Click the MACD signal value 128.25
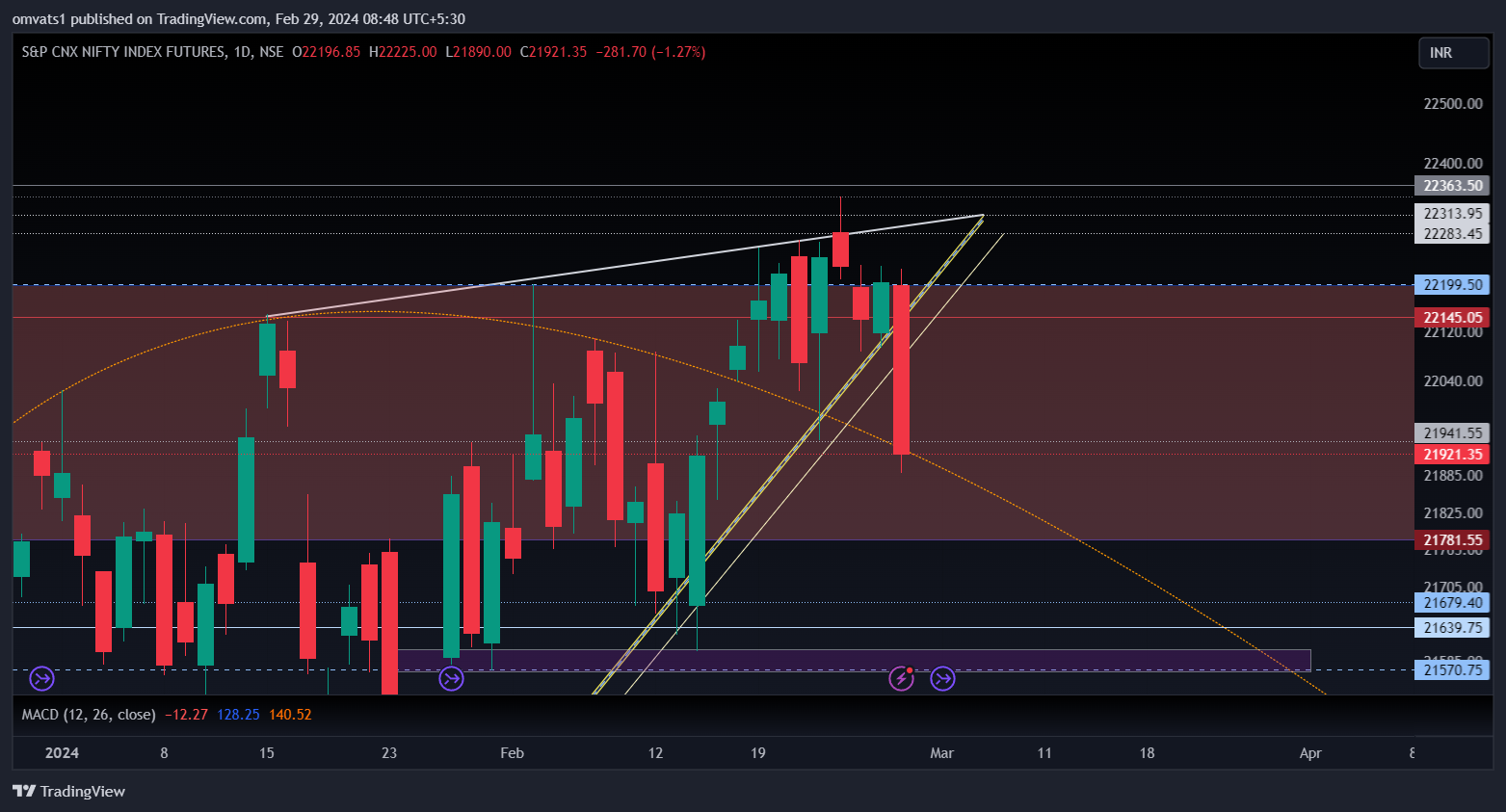 [x=238, y=715]
